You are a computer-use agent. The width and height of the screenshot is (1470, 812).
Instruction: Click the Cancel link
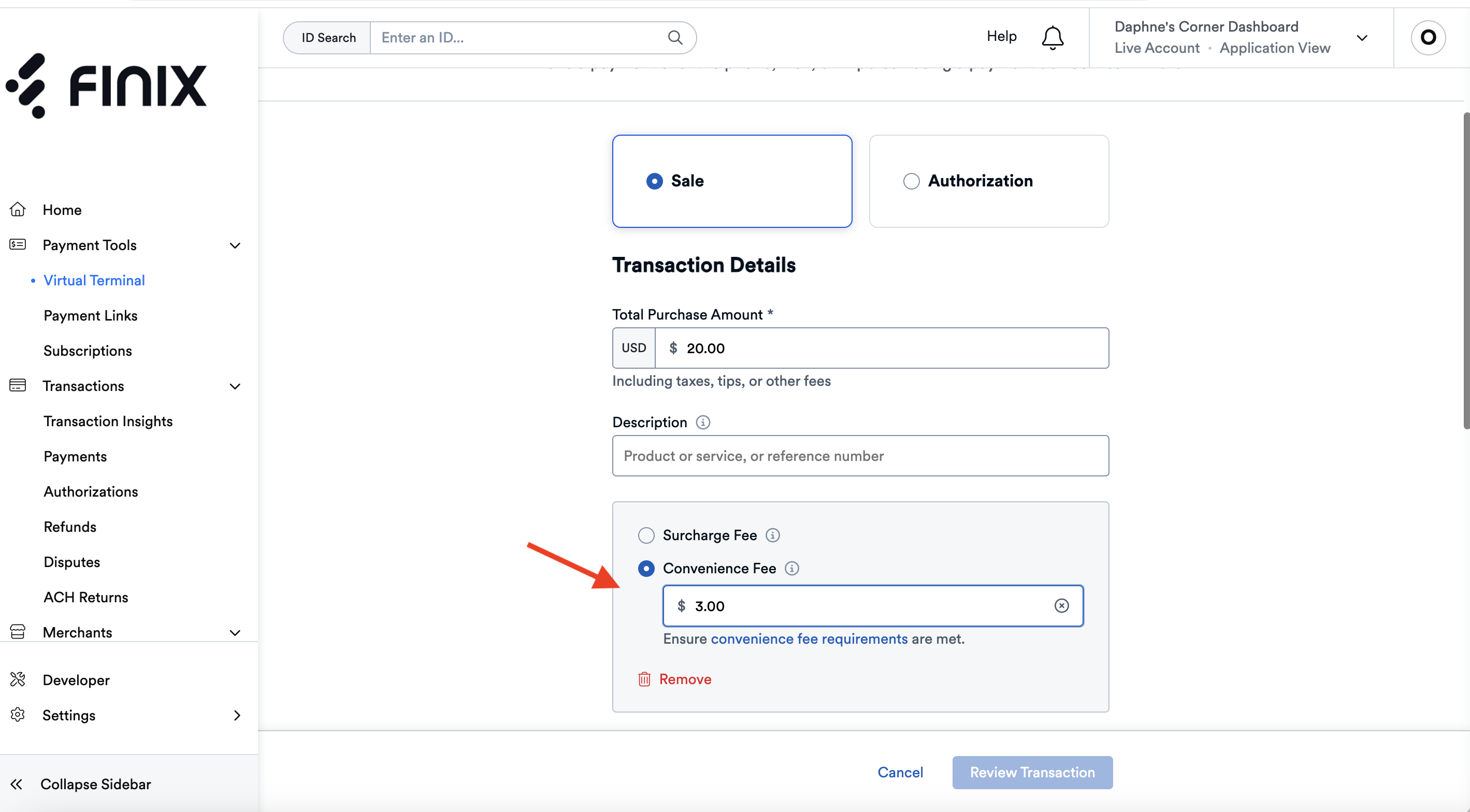point(900,772)
